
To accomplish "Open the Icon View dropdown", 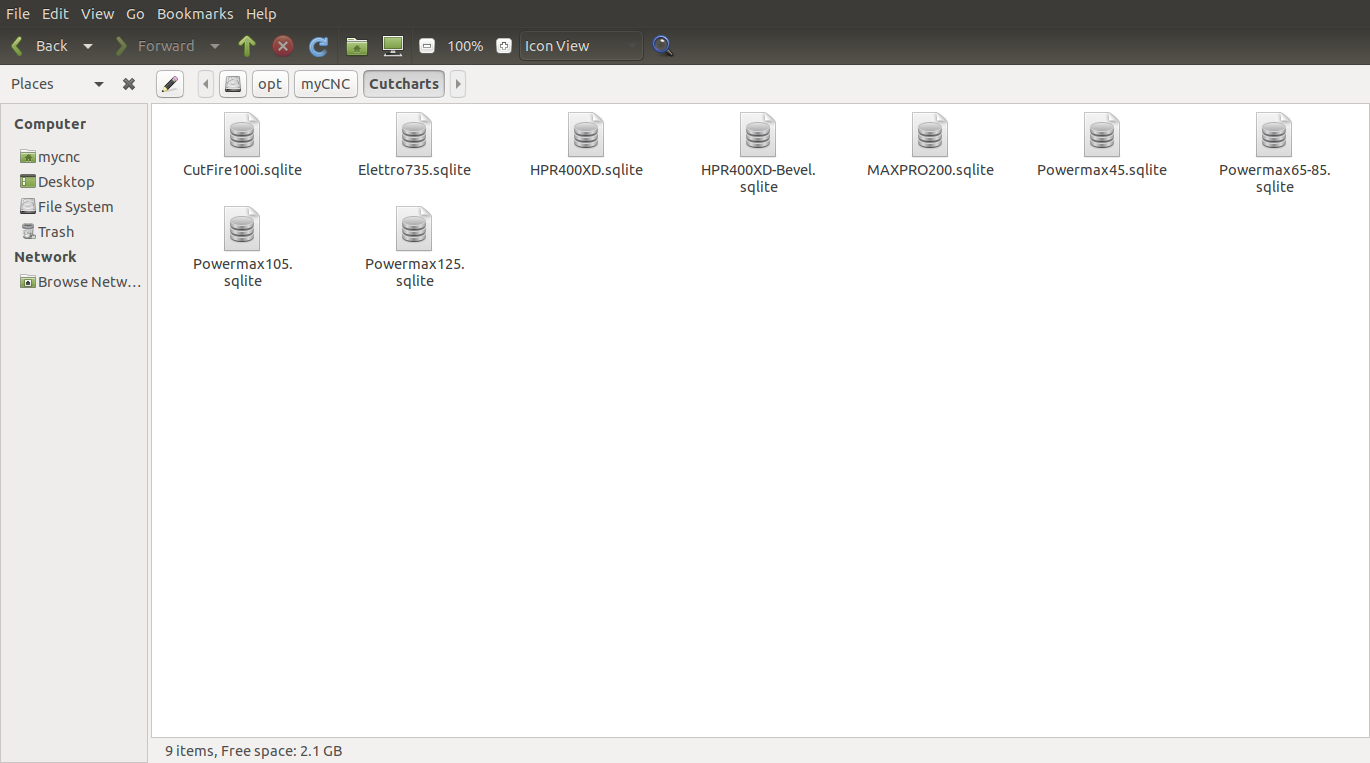I will click(x=580, y=46).
